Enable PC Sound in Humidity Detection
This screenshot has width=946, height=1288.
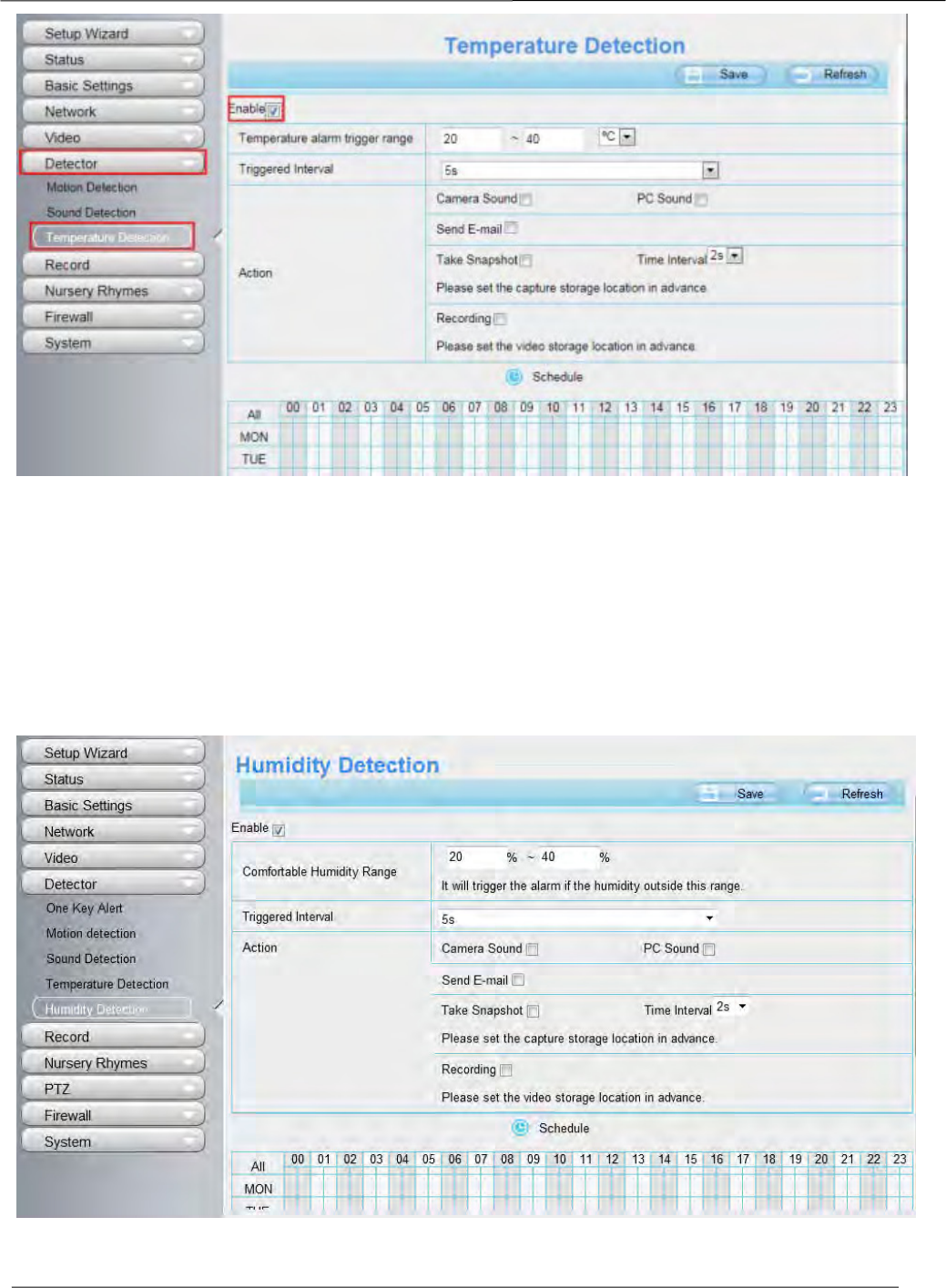[x=708, y=949]
